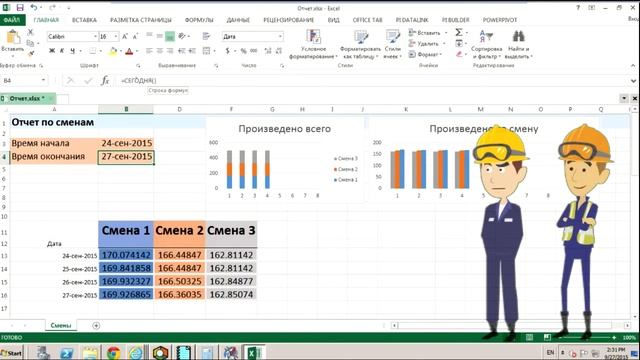This screenshot has height=360, width=640.
Task: Open the number format 'Дата' dropdown
Action: click(280, 37)
